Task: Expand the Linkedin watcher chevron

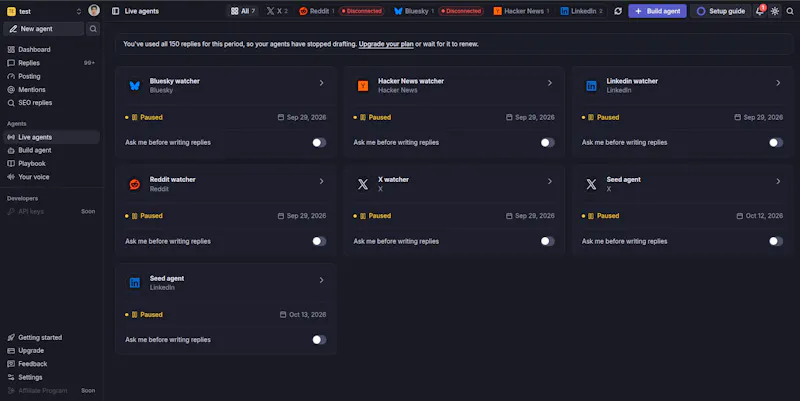Action: pos(778,83)
